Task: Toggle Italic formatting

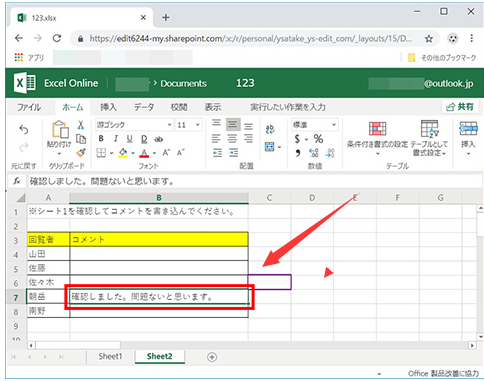Action: coord(116,139)
